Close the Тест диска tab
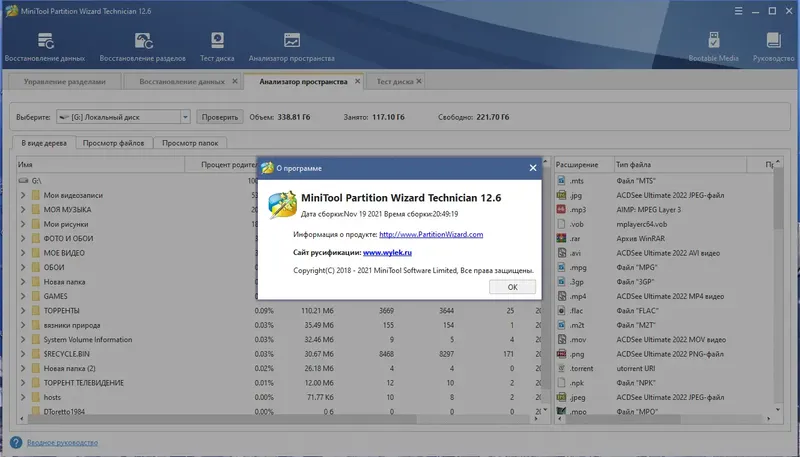800x457 pixels. 419,81
